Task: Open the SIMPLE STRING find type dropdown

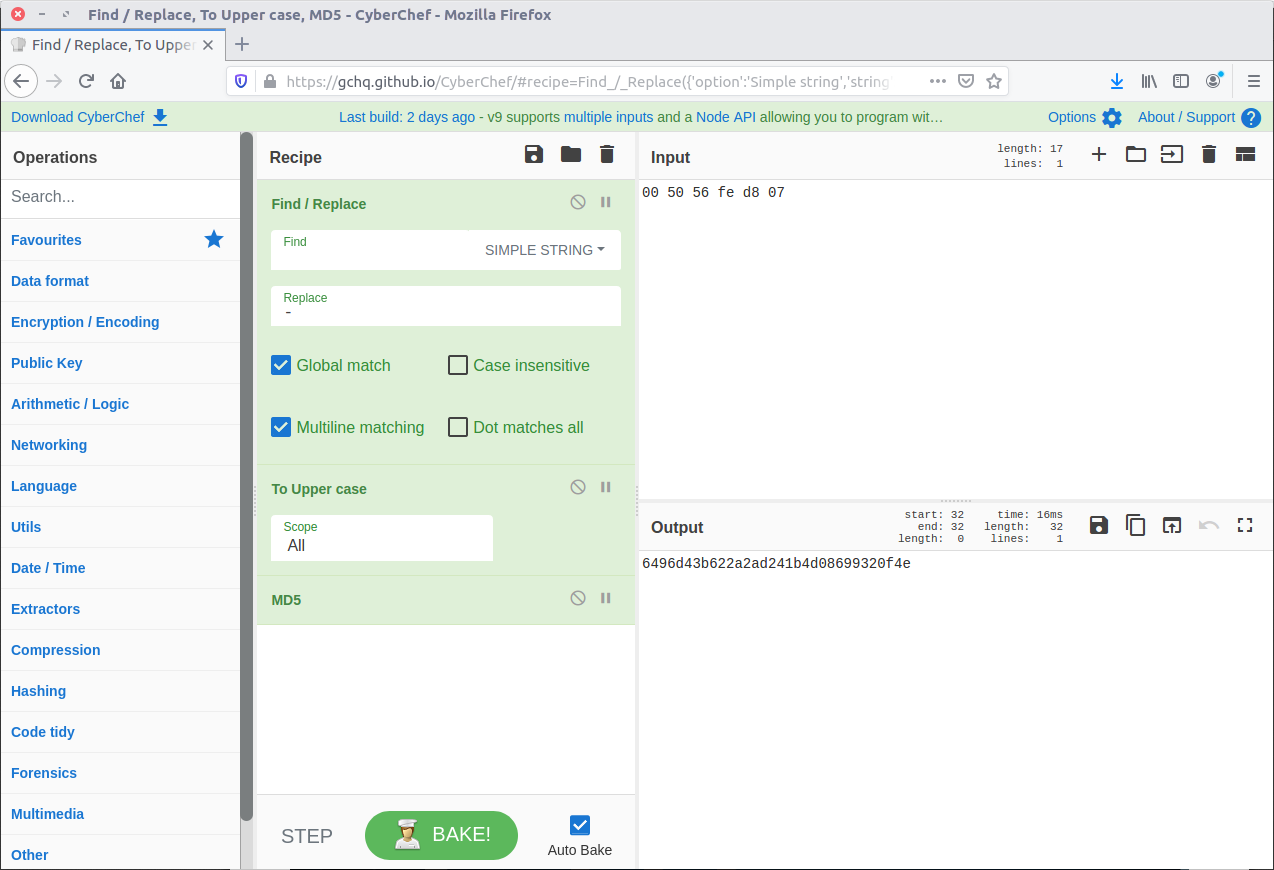Action: [x=544, y=250]
